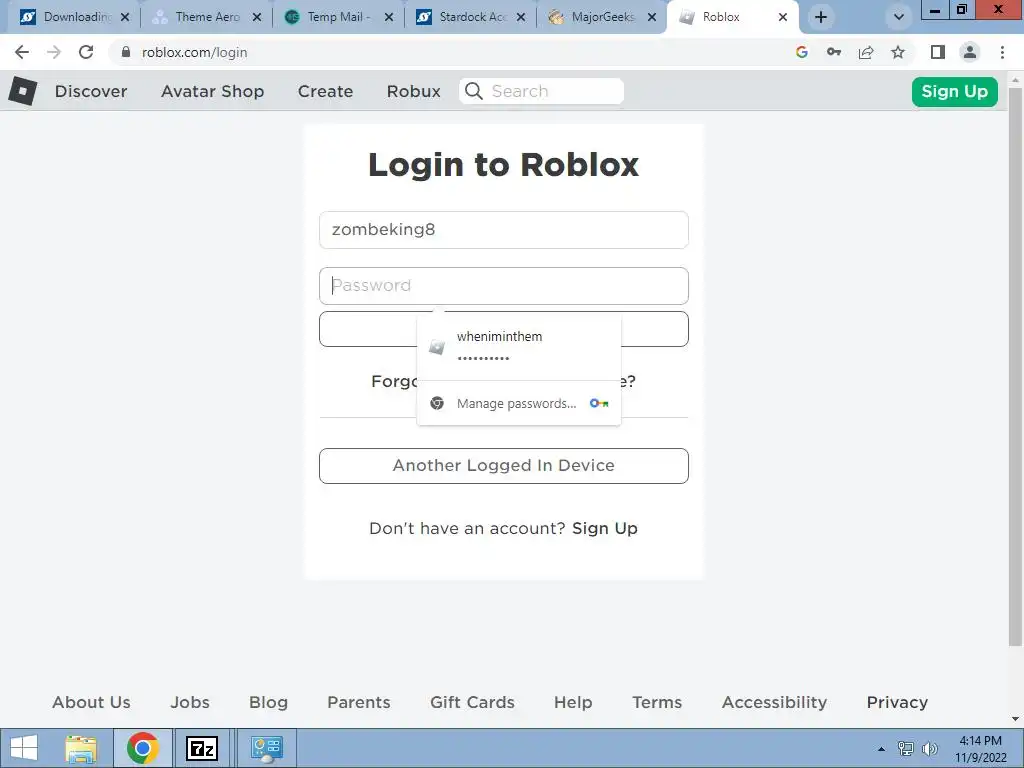Switch to the Temp Mail tab
The height and width of the screenshot is (768, 1024).
[x=338, y=17]
